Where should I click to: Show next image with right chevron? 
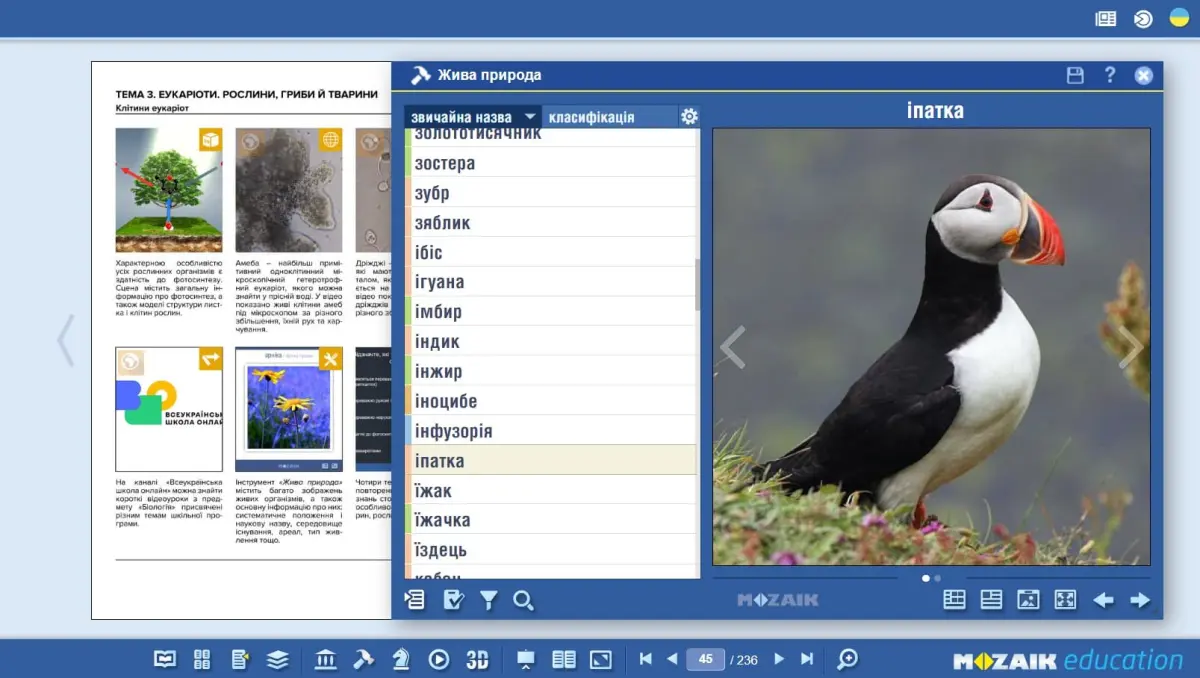point(1130,347)
